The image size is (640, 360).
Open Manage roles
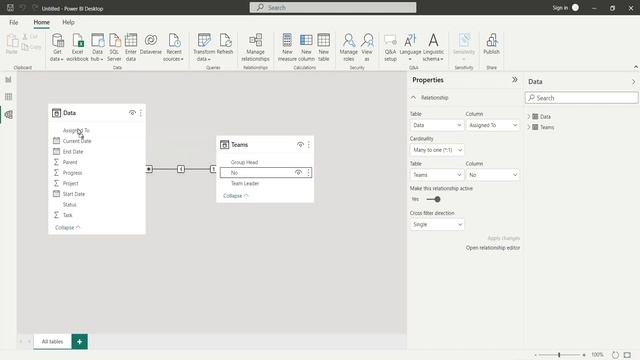pos(349,47)
